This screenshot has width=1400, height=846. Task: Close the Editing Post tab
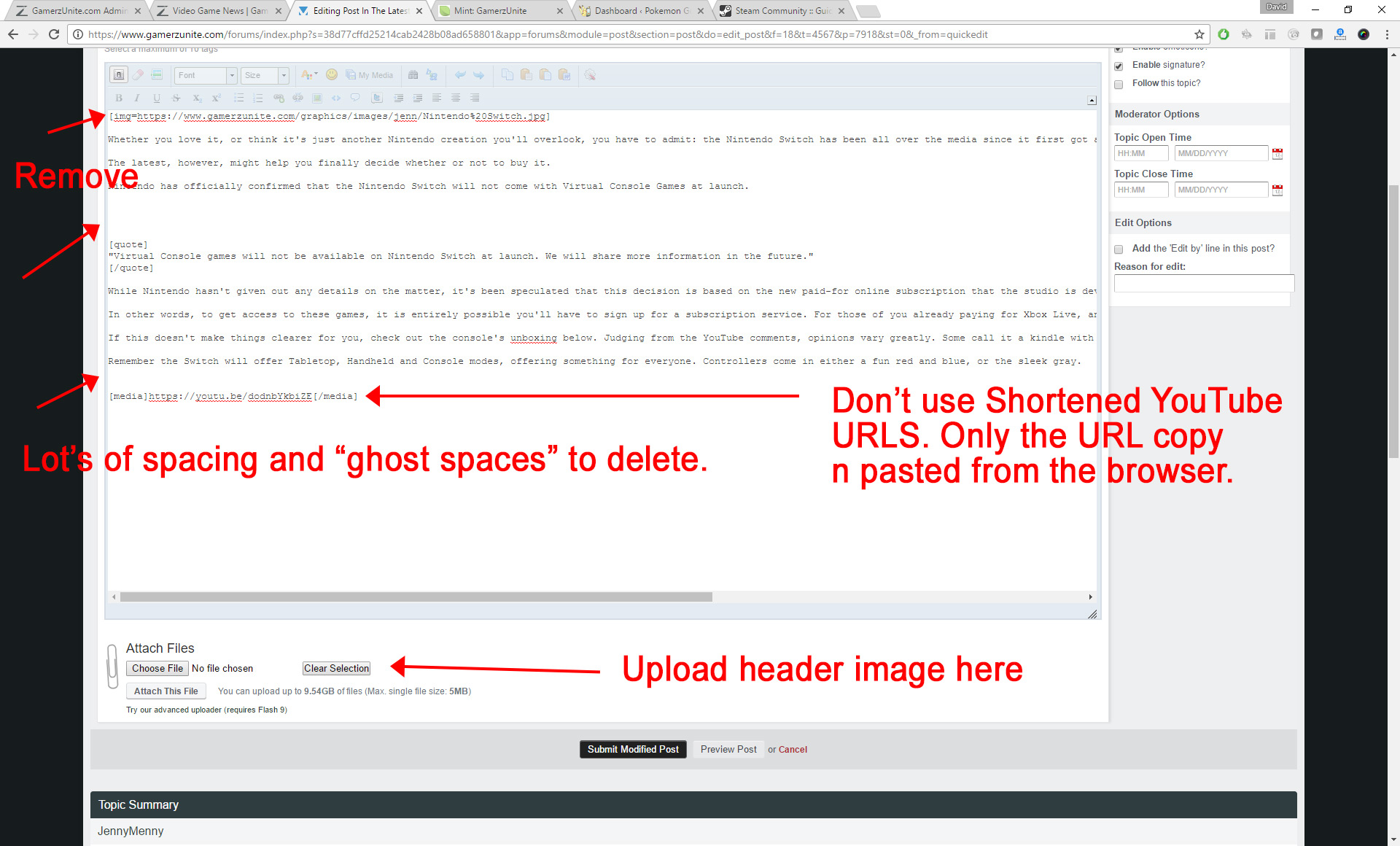pos(419,11)
